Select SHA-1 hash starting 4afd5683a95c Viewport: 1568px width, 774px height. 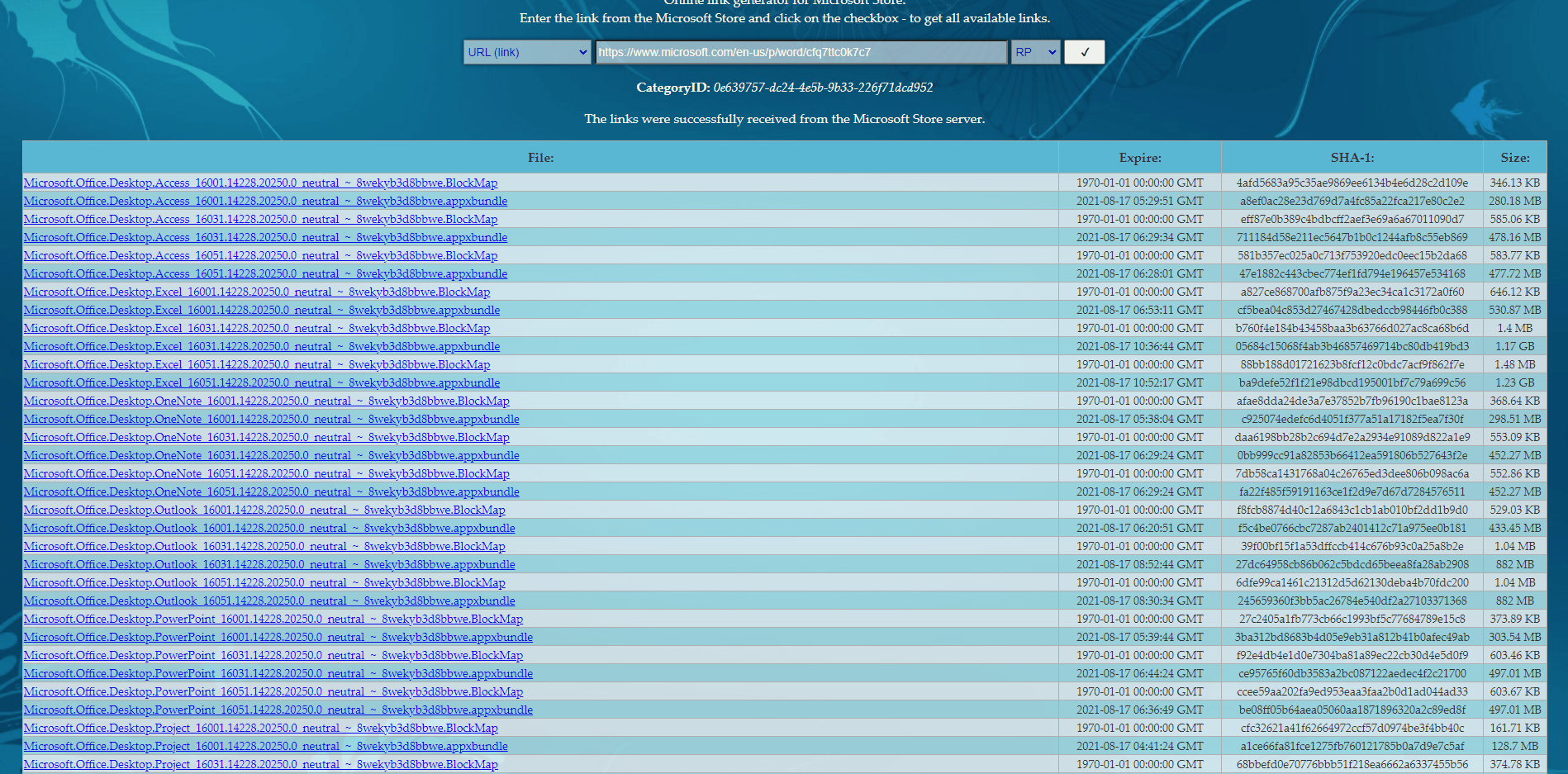tap(1352, 183)
